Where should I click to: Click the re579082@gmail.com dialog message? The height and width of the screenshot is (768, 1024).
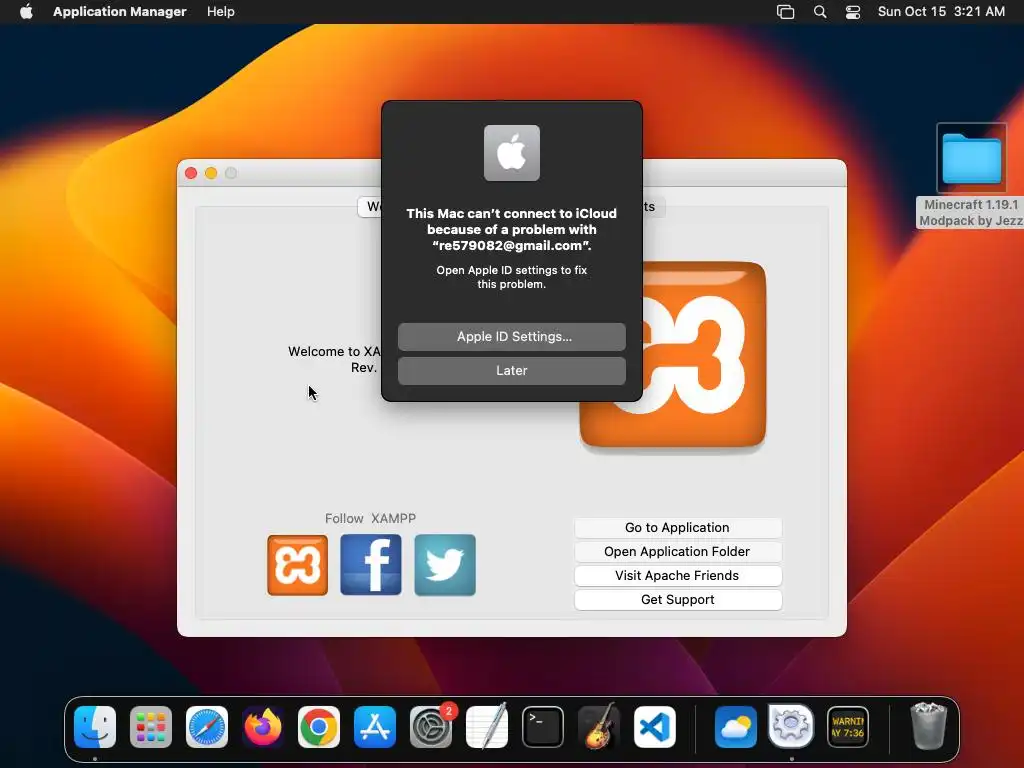(511, 229)
